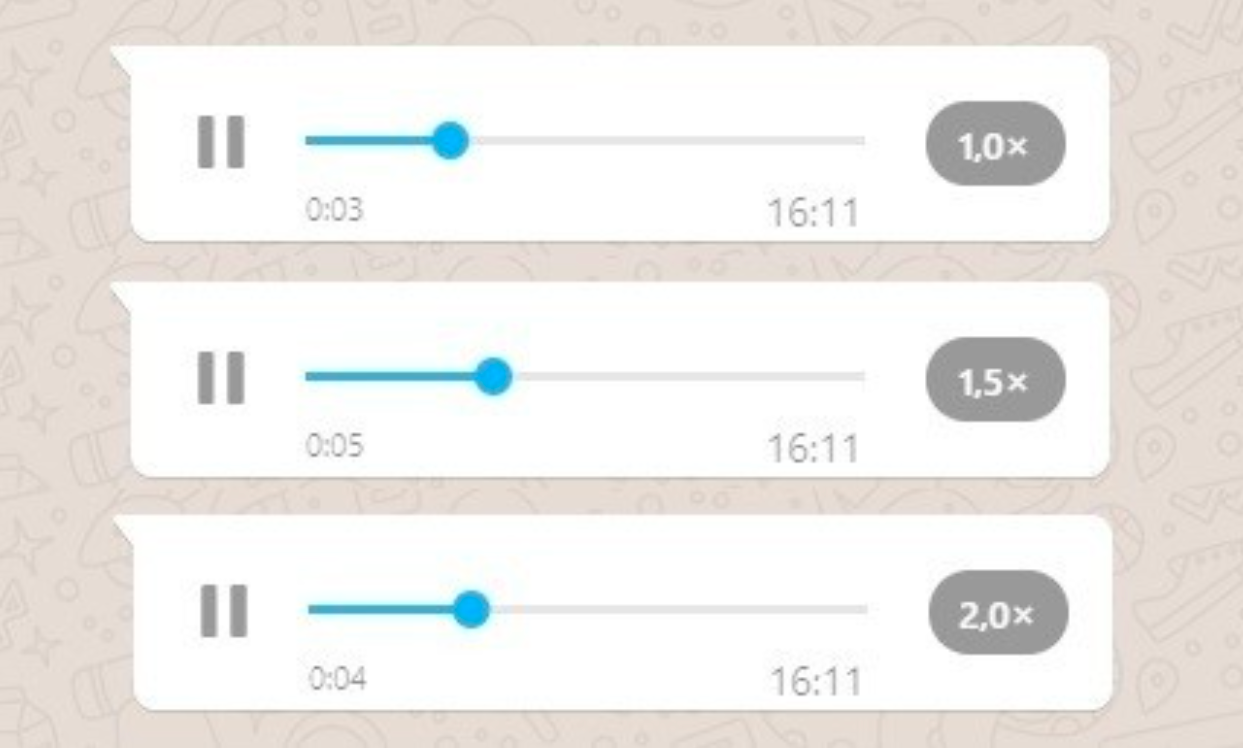Toggle the 1,0× playback speed button
Viewport: 1243px width, 748px height.
tap(995, 144)
